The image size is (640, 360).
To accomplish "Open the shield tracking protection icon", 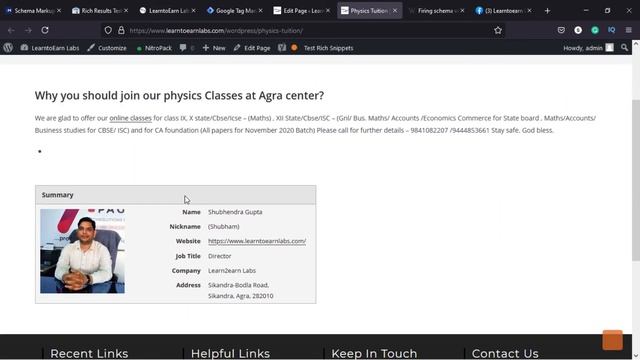I will click(108, 30).
